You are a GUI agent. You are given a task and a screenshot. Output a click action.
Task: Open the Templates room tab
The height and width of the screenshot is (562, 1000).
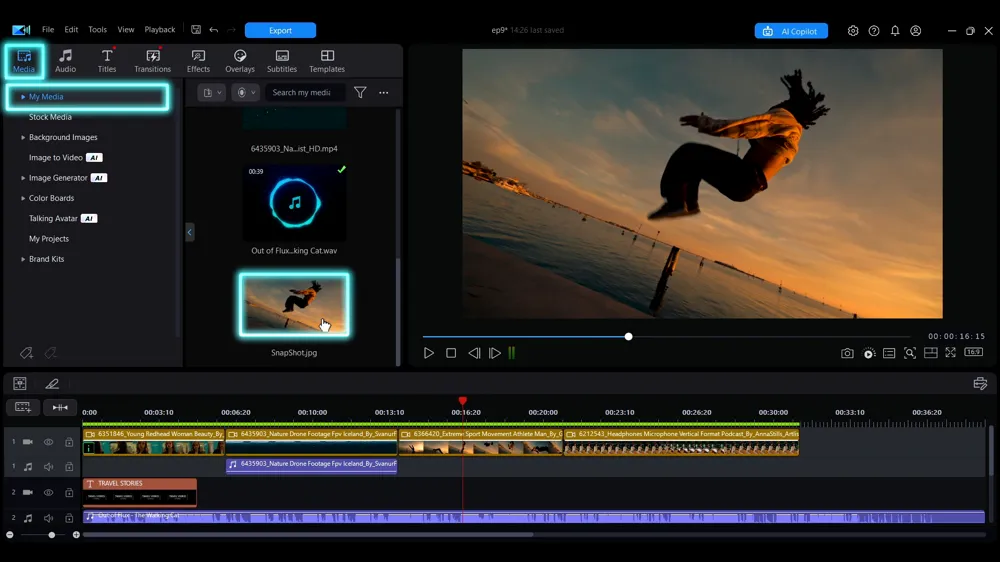327,61
